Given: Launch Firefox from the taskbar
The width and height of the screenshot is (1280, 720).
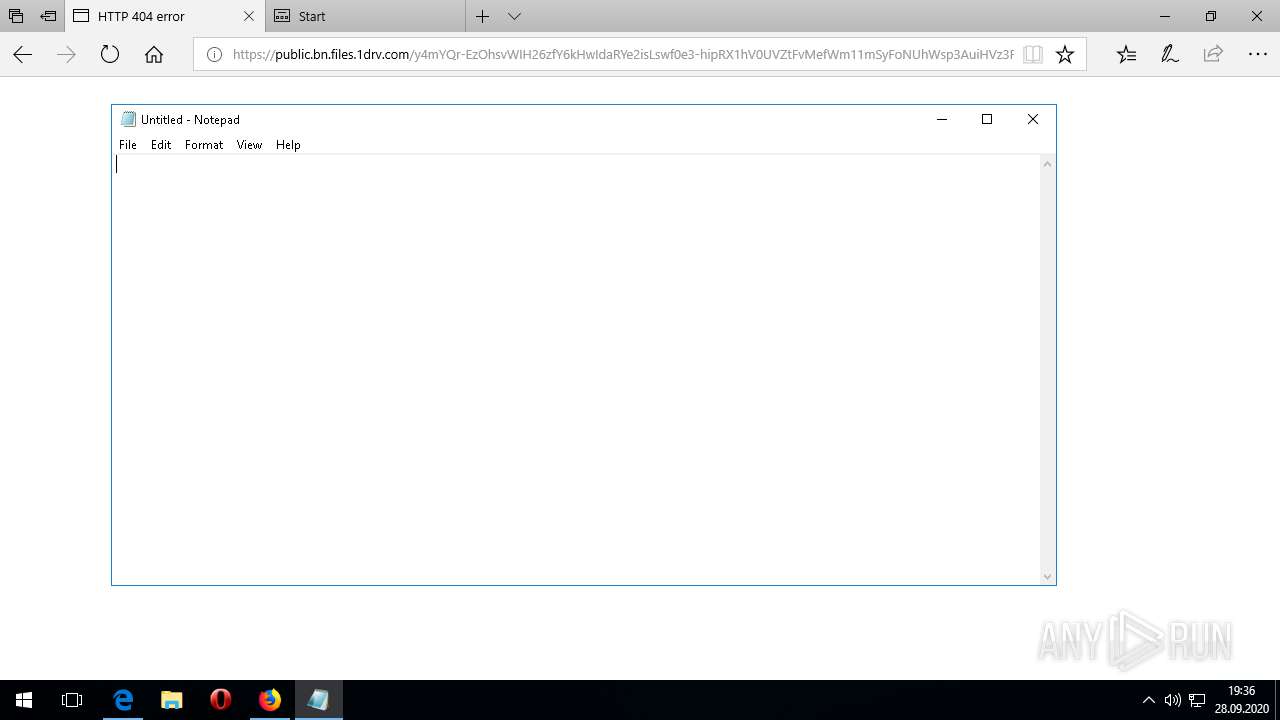Looking at the screenshot, I should (270, 700).
